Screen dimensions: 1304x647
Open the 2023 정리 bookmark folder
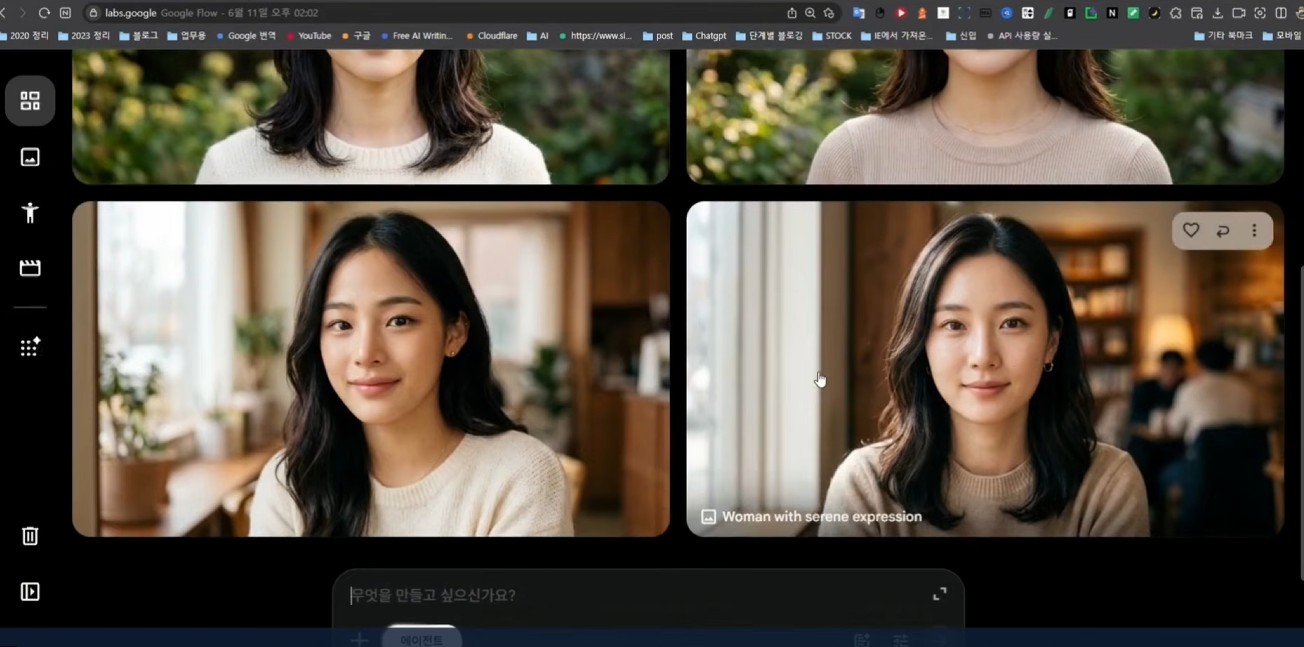(84, 36)
